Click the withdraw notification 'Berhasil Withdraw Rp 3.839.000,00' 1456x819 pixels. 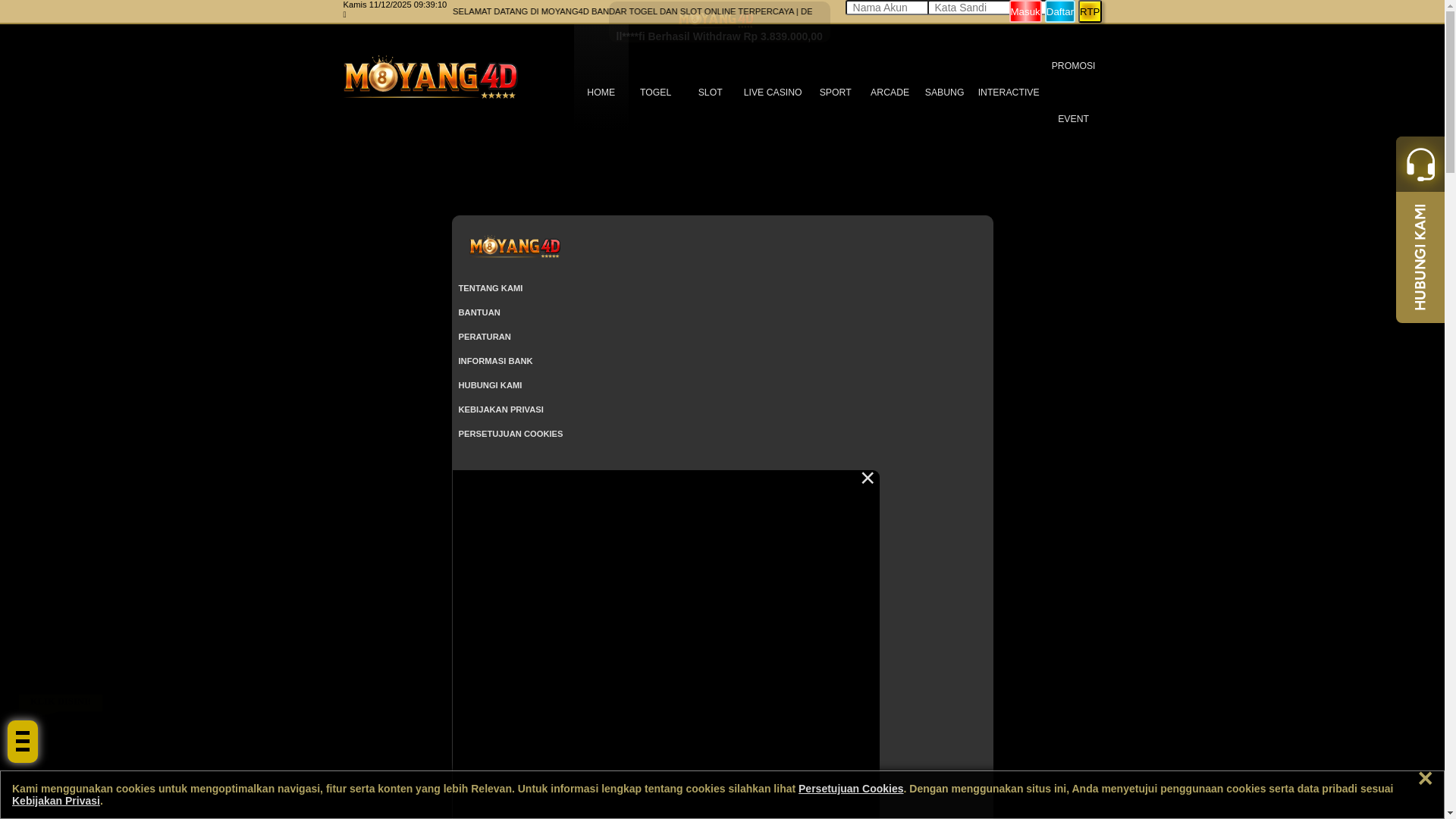tap(719, 36)
